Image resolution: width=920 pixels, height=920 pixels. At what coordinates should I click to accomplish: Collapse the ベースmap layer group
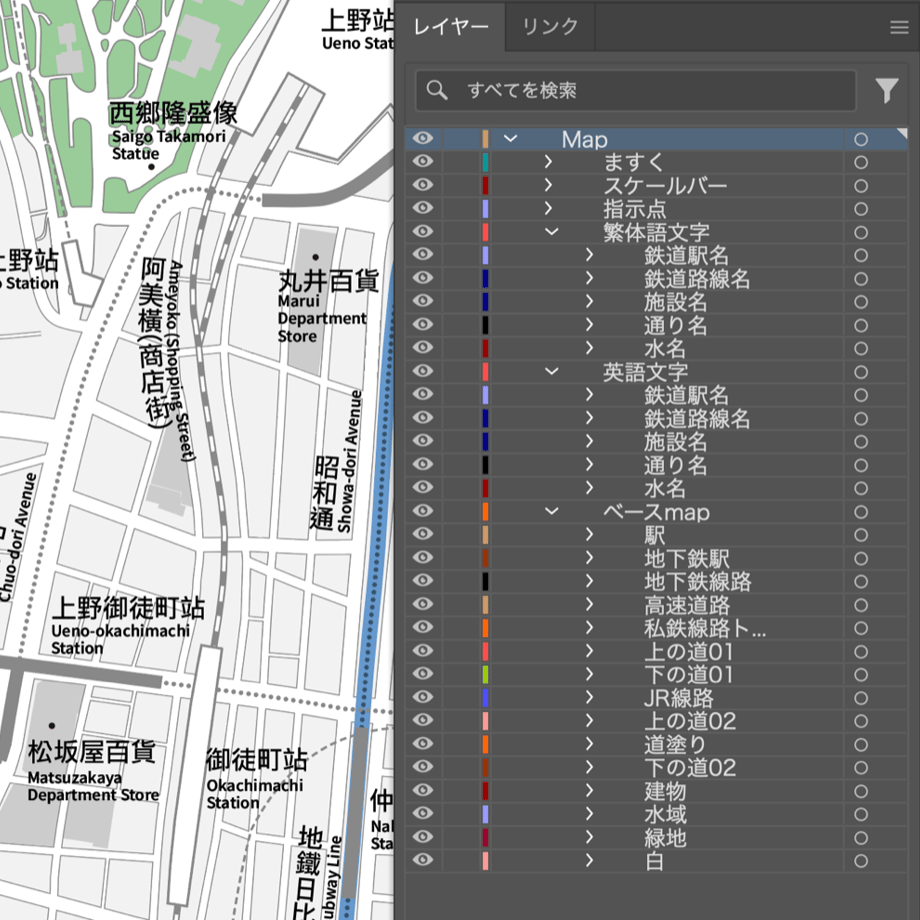[552, 511]
